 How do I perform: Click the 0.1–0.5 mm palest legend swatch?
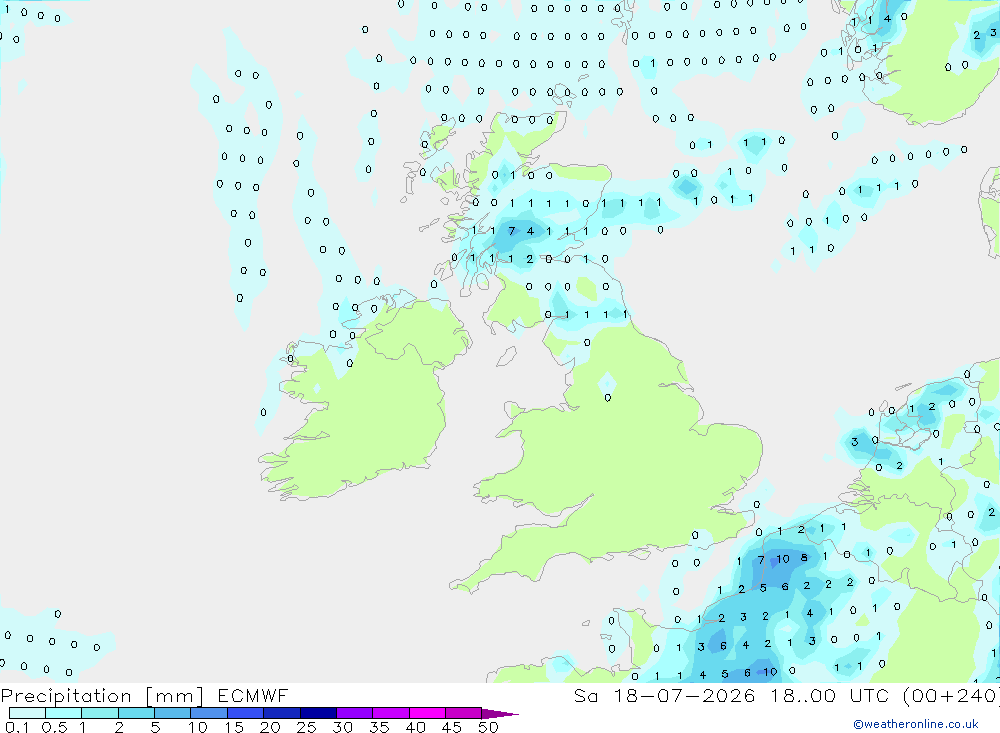click(27, 713)
